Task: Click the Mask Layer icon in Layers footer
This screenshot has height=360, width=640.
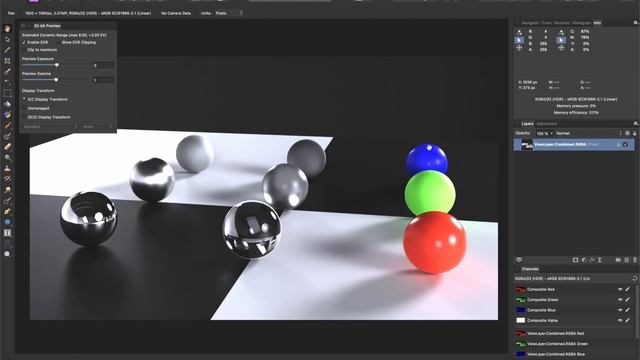Action: (575, 260)
